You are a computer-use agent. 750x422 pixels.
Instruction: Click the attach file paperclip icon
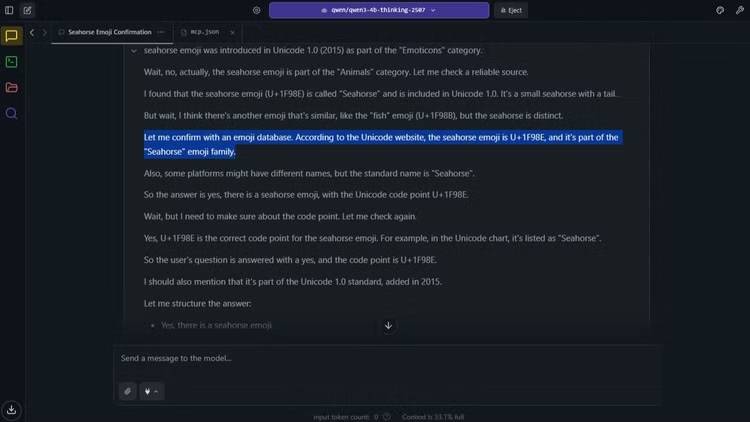point(128,391)
